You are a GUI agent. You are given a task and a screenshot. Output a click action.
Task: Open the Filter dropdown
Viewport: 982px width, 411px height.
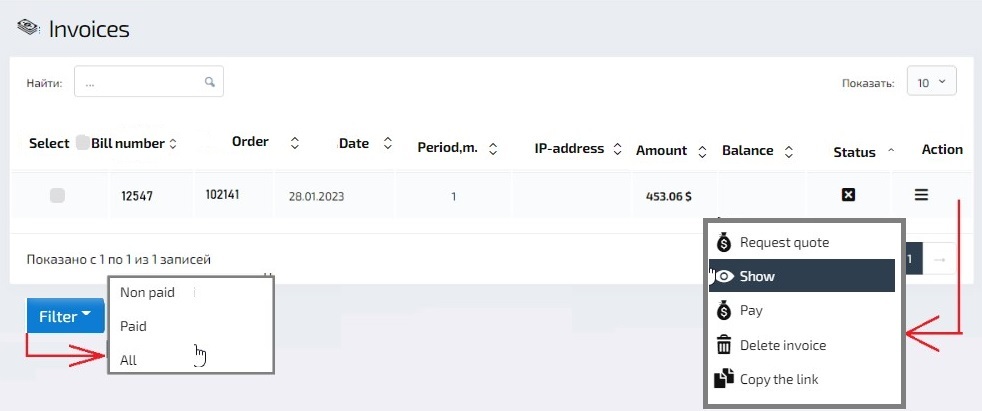65,317
